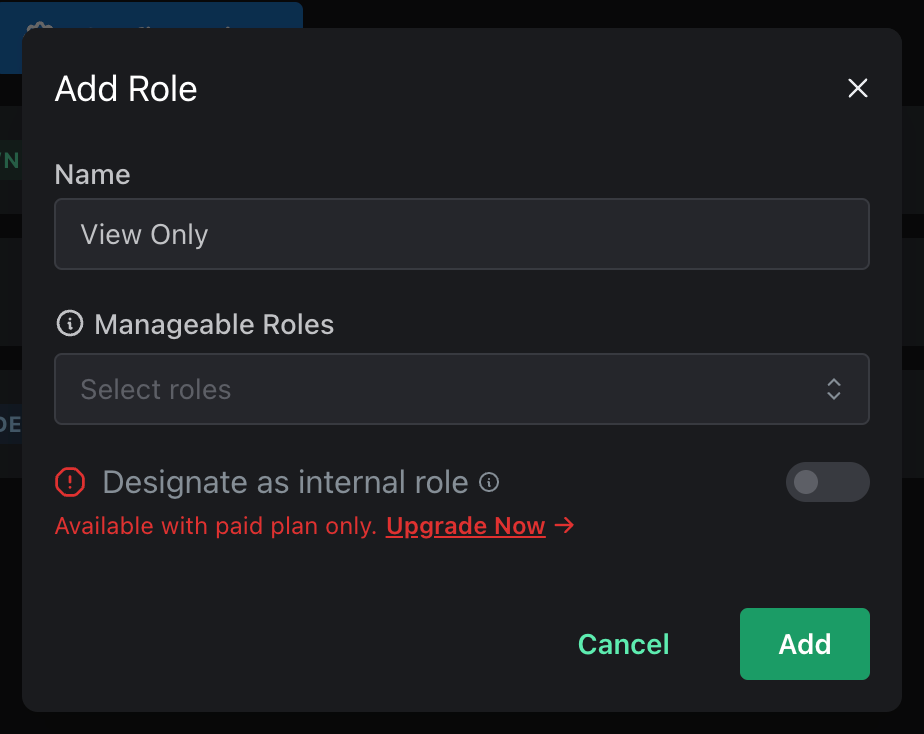This screenshot has height=734, width=924.
Task: Click the red warning icon near internal role
Action: [x=70, y=482]
